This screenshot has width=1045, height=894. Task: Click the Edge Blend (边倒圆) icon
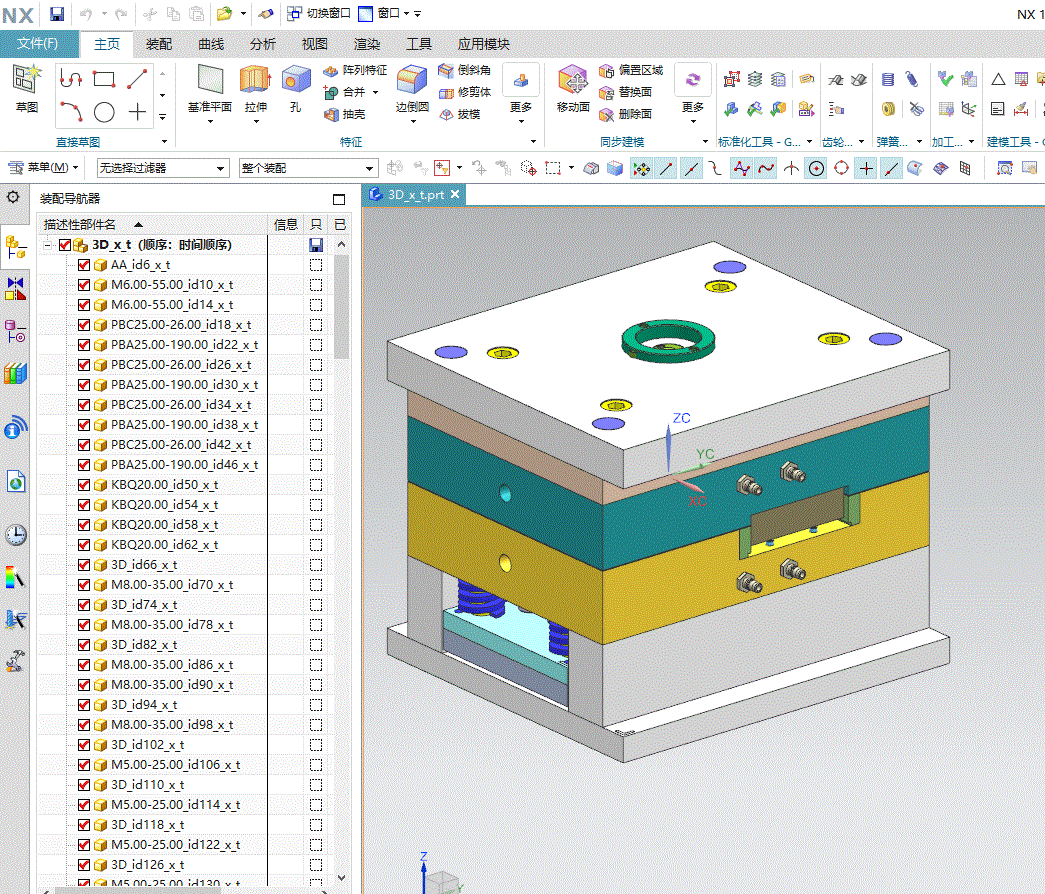click(412, 79)
